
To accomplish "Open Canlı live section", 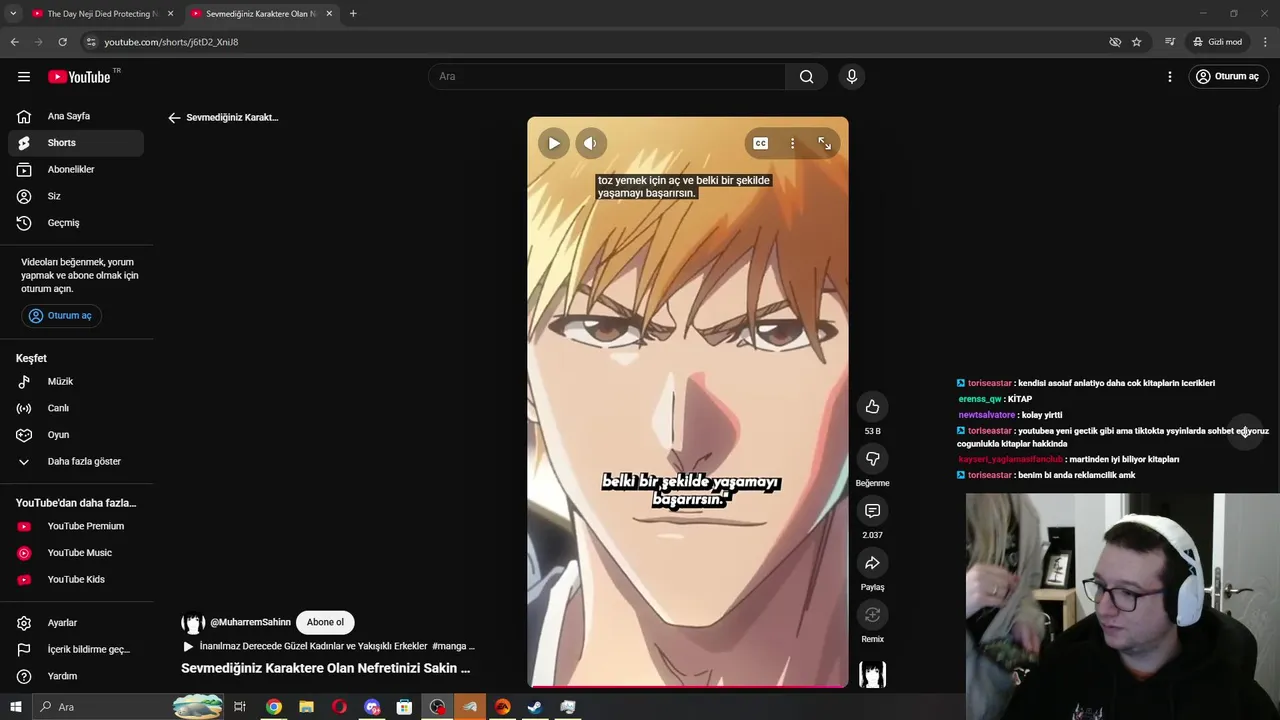I will click(x=76, y=408).
